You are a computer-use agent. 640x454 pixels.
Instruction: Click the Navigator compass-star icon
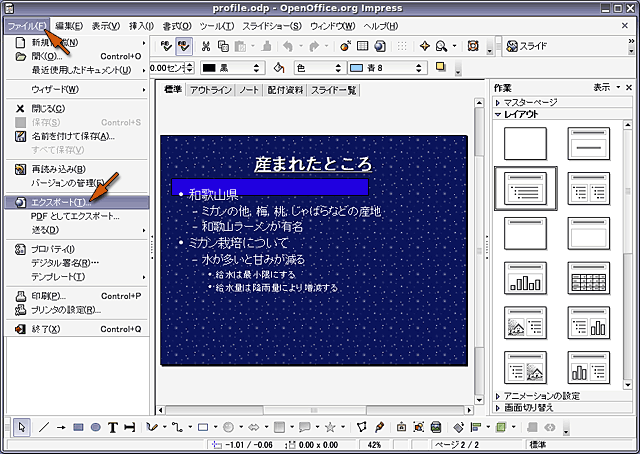pyautogui.click(x=424, y=46)
